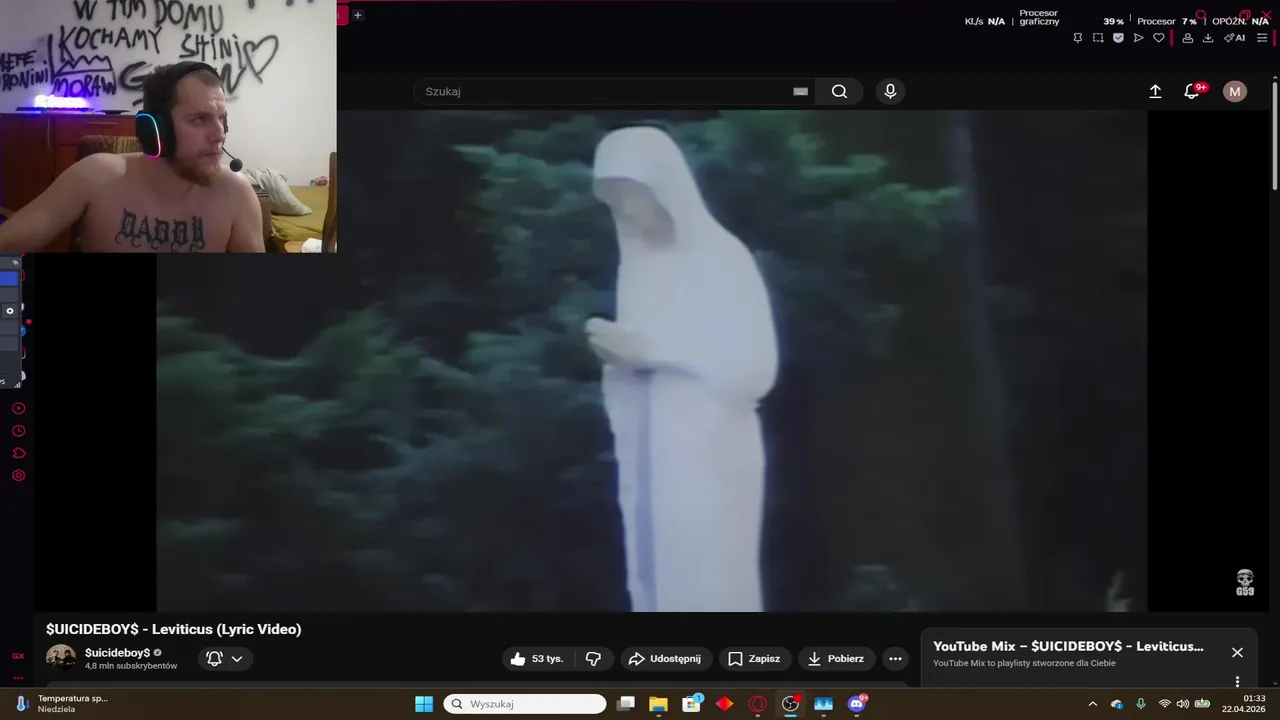Open Task View on the taskbar
The width and height of the screenshot is (1280, 720).
[626, 704]
